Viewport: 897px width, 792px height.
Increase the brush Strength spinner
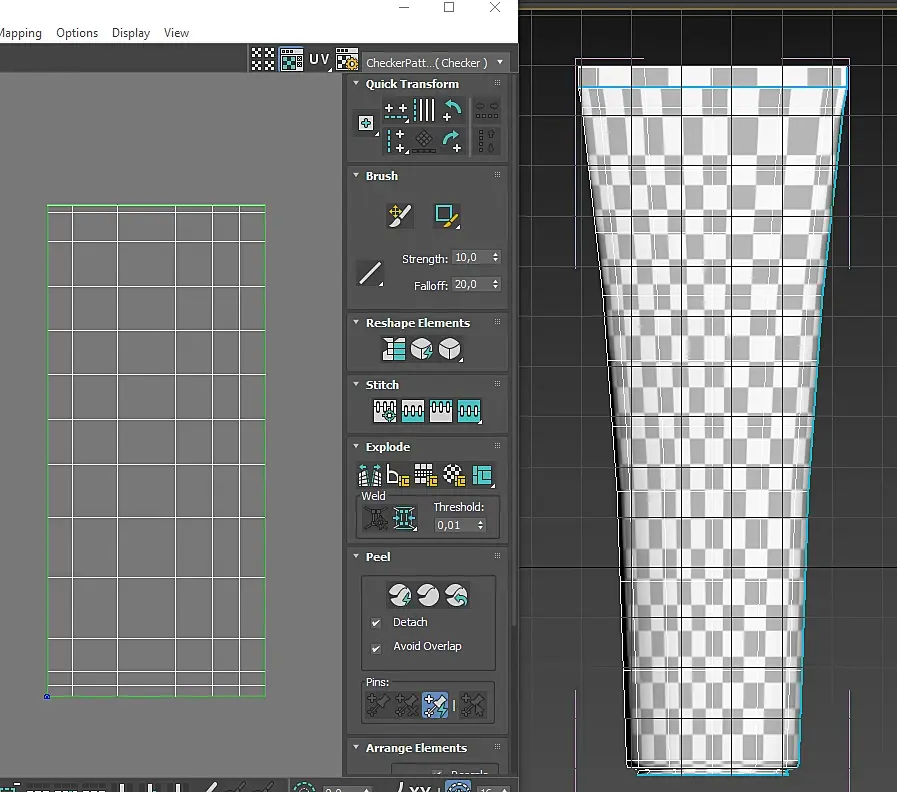click(495, 254)
